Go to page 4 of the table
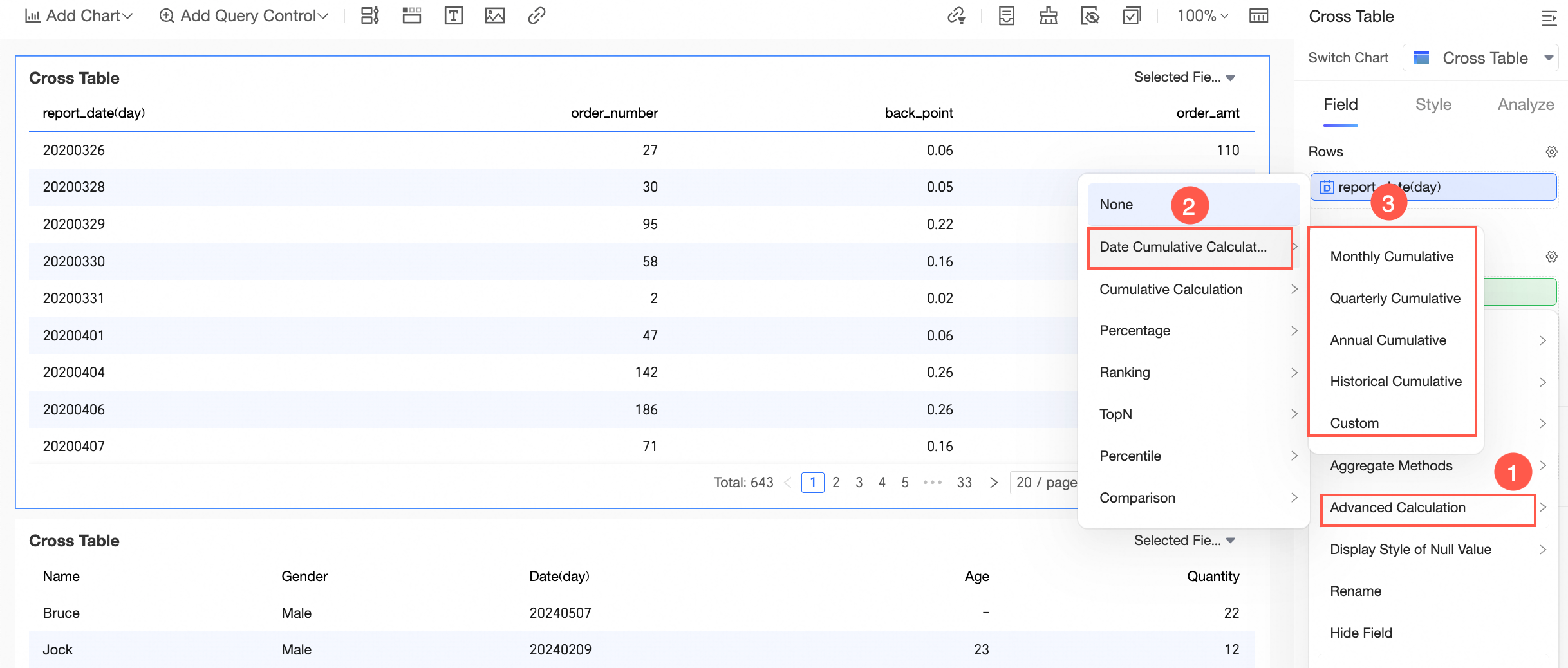 click(882, 483)
